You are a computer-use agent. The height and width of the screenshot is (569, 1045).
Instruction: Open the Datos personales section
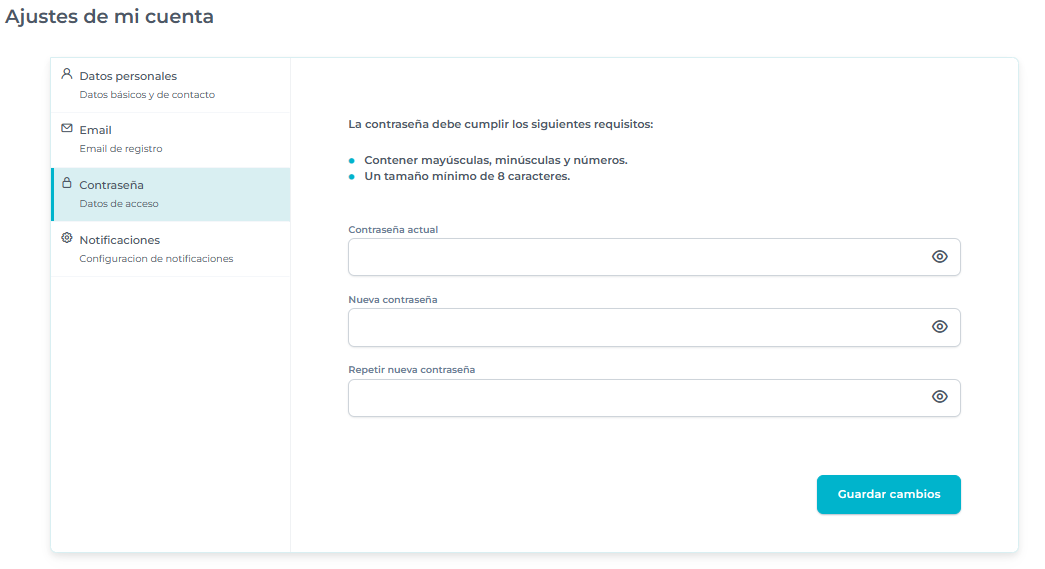(128, 76)
